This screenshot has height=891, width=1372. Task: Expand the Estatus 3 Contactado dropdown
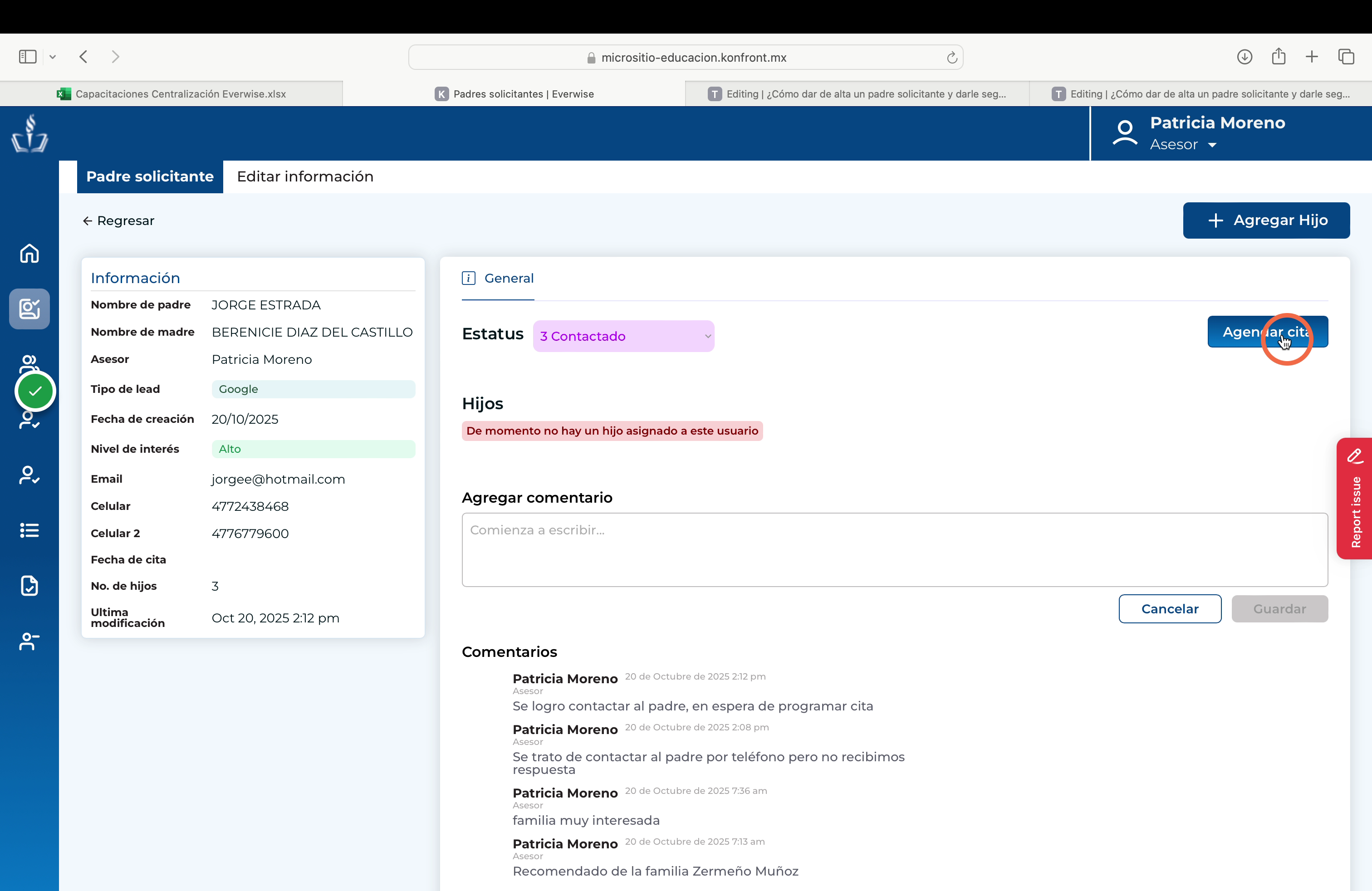pyautogui.click(x=623, y=336)
